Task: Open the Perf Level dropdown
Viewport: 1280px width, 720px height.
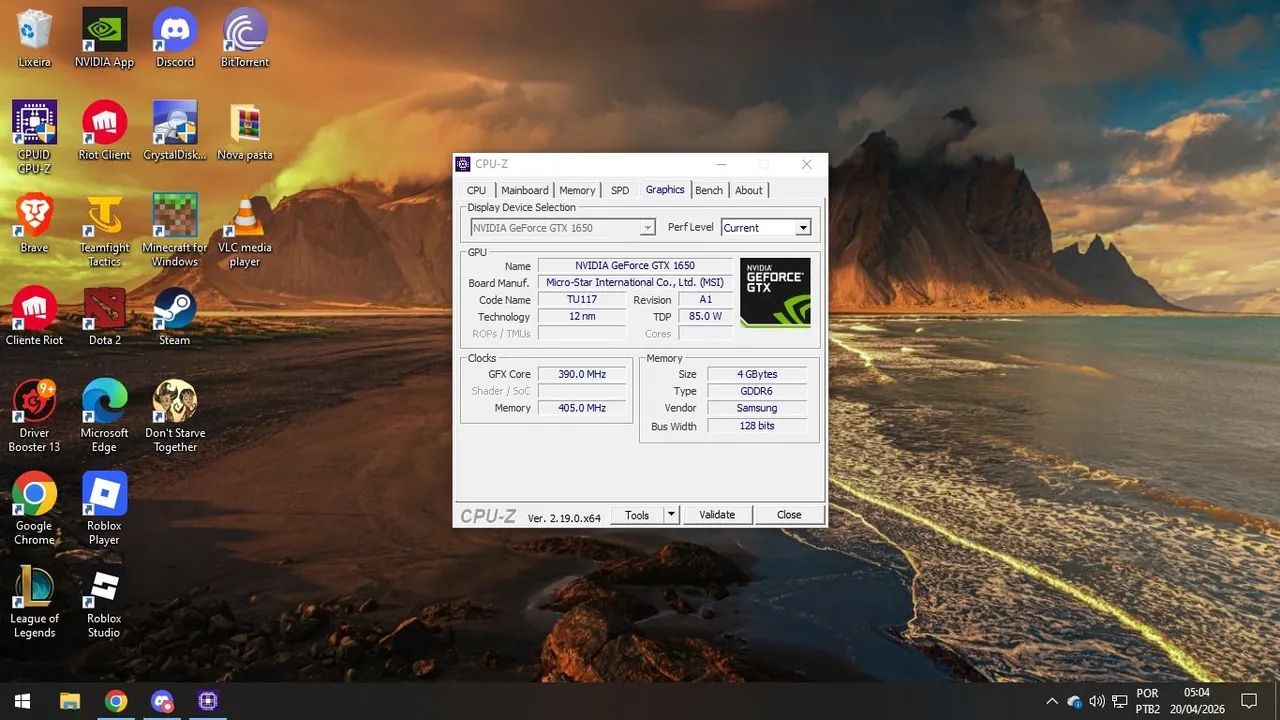Action: pyautogui.click(x=766, y=228)
